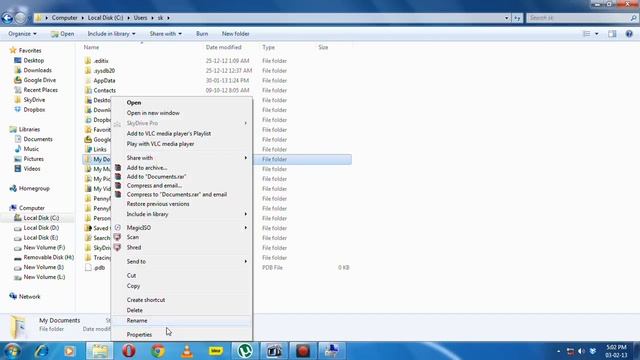The height and width of the screenshot is (360, 640).
Task: Click the New folder toolbar button
Action: [x=236, y=34]
